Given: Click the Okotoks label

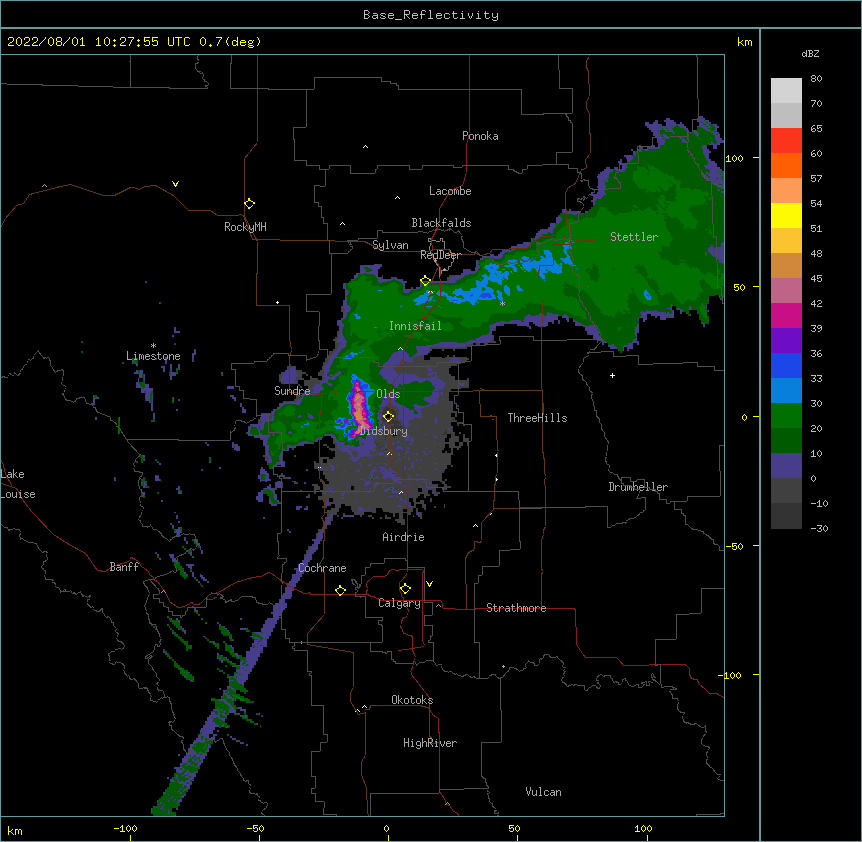Looking at the screenshot, I should pyautogui.click(x=412, y=700).
